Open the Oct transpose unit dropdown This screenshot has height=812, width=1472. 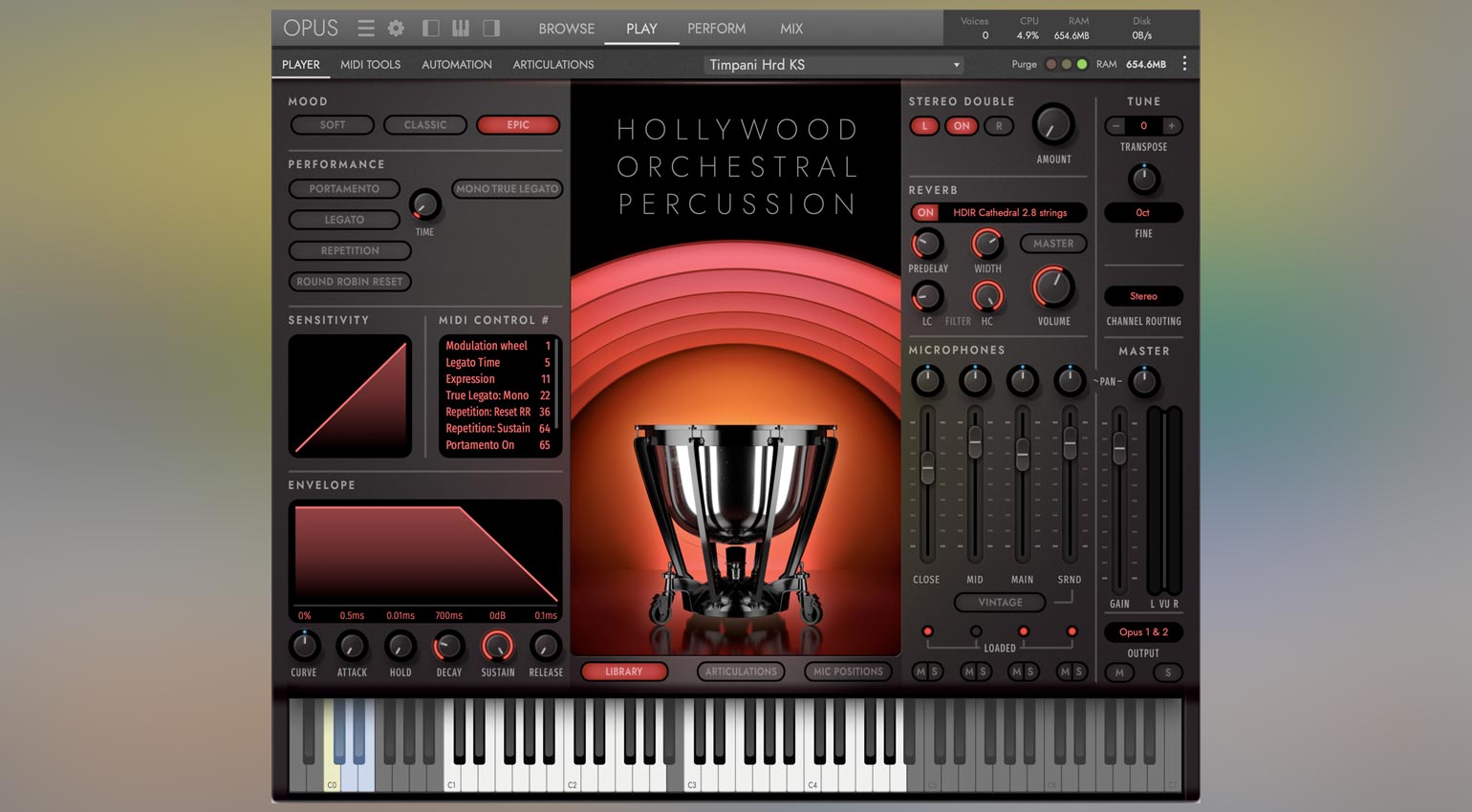[x=1143, y=213]
